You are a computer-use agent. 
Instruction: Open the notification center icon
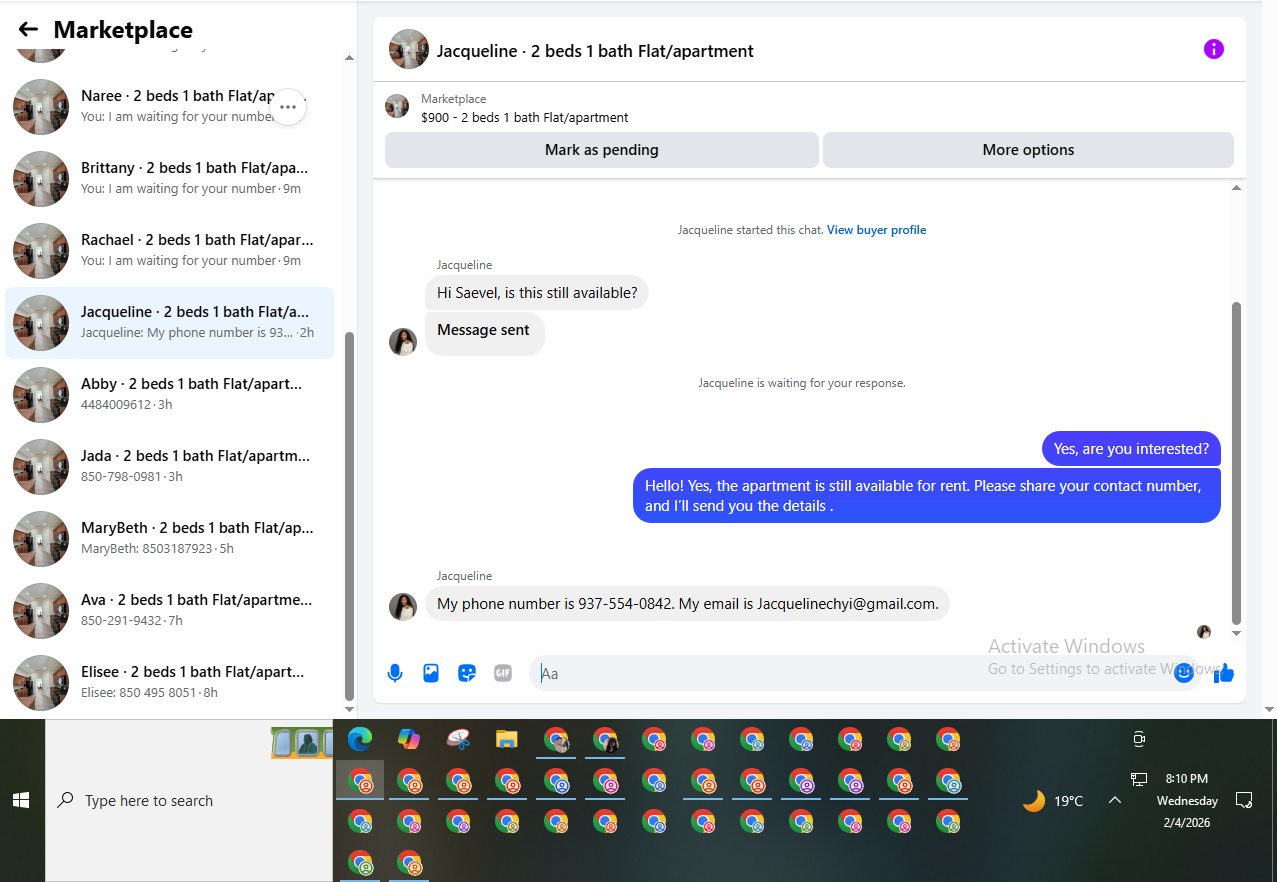tap(1244, 800)
